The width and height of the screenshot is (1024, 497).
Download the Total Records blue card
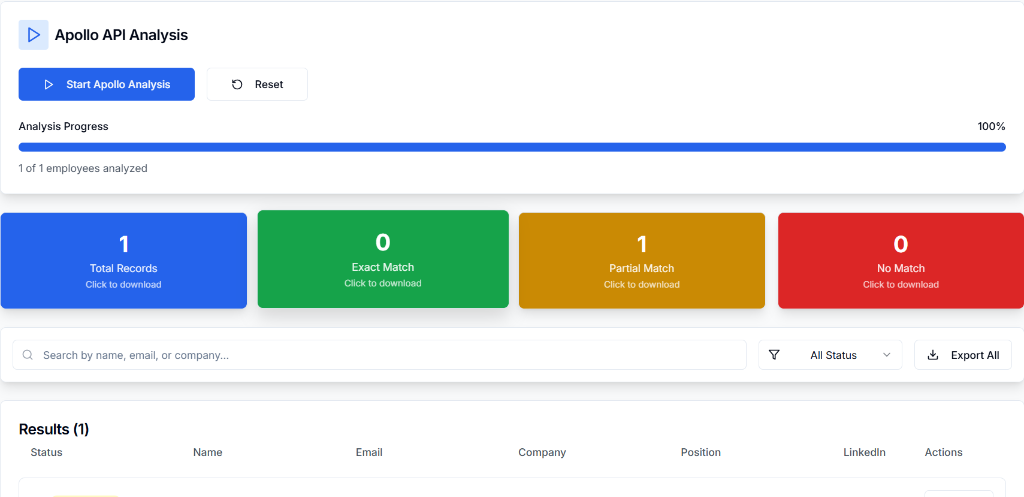[x=124, y=261]
